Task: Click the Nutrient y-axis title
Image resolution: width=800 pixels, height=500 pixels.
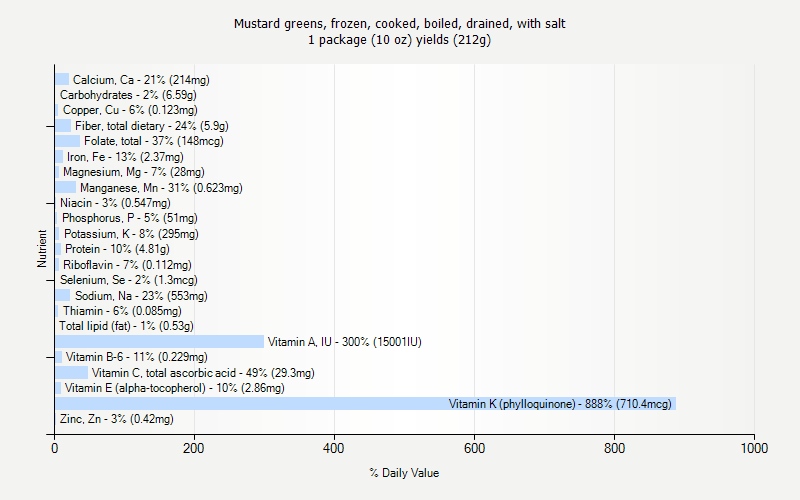Action: pyautogui.click(x=42, y=248)
